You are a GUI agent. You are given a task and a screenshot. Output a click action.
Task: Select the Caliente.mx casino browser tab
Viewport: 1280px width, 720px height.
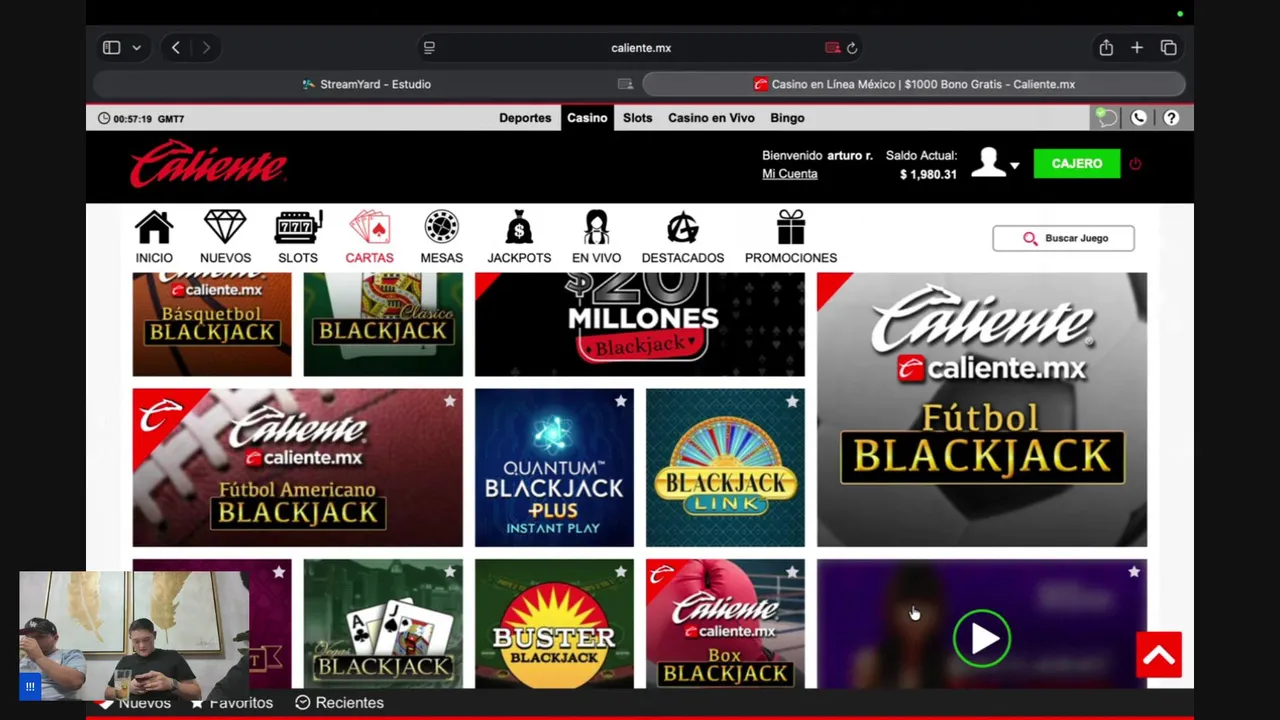(x=914, y=84)
